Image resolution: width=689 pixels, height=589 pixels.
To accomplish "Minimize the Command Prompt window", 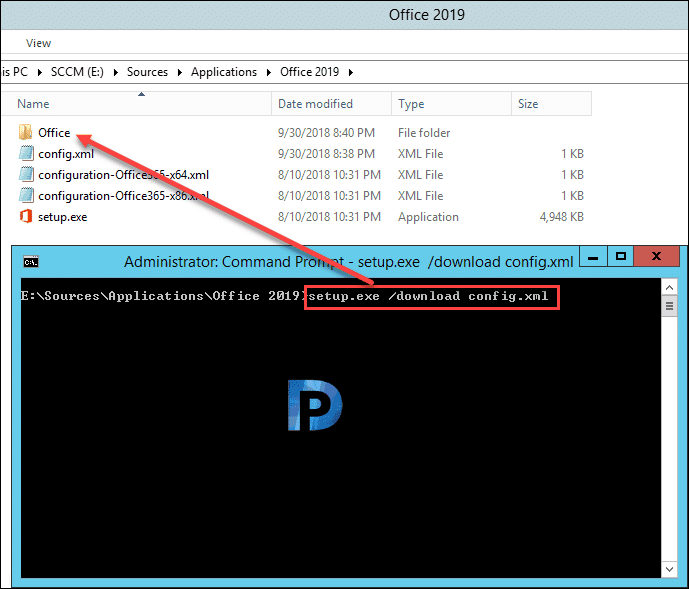I will [x=593, y=257].
